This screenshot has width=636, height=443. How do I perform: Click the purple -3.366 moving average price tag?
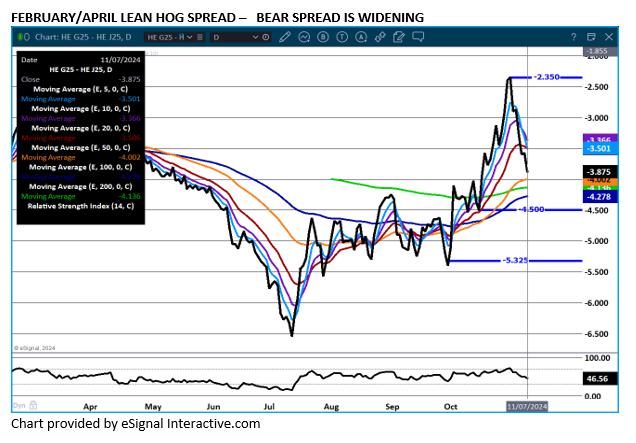[597, 139]
